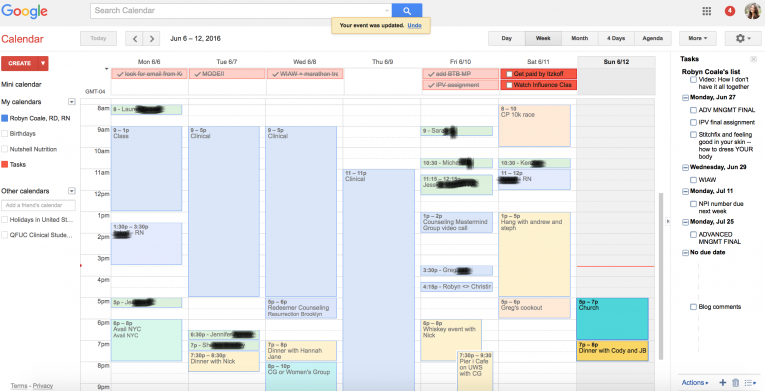This screenshot has width=765, height=391.
Task: Expand the My calendars options arrow
Action: [x=72, y=102]
